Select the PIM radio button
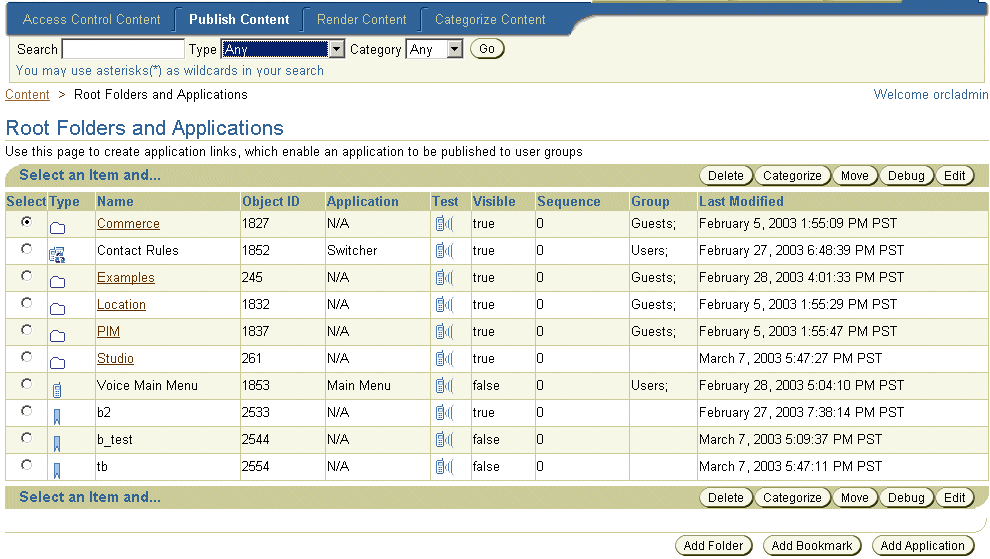The image size is (990, 559). (26, 330)
